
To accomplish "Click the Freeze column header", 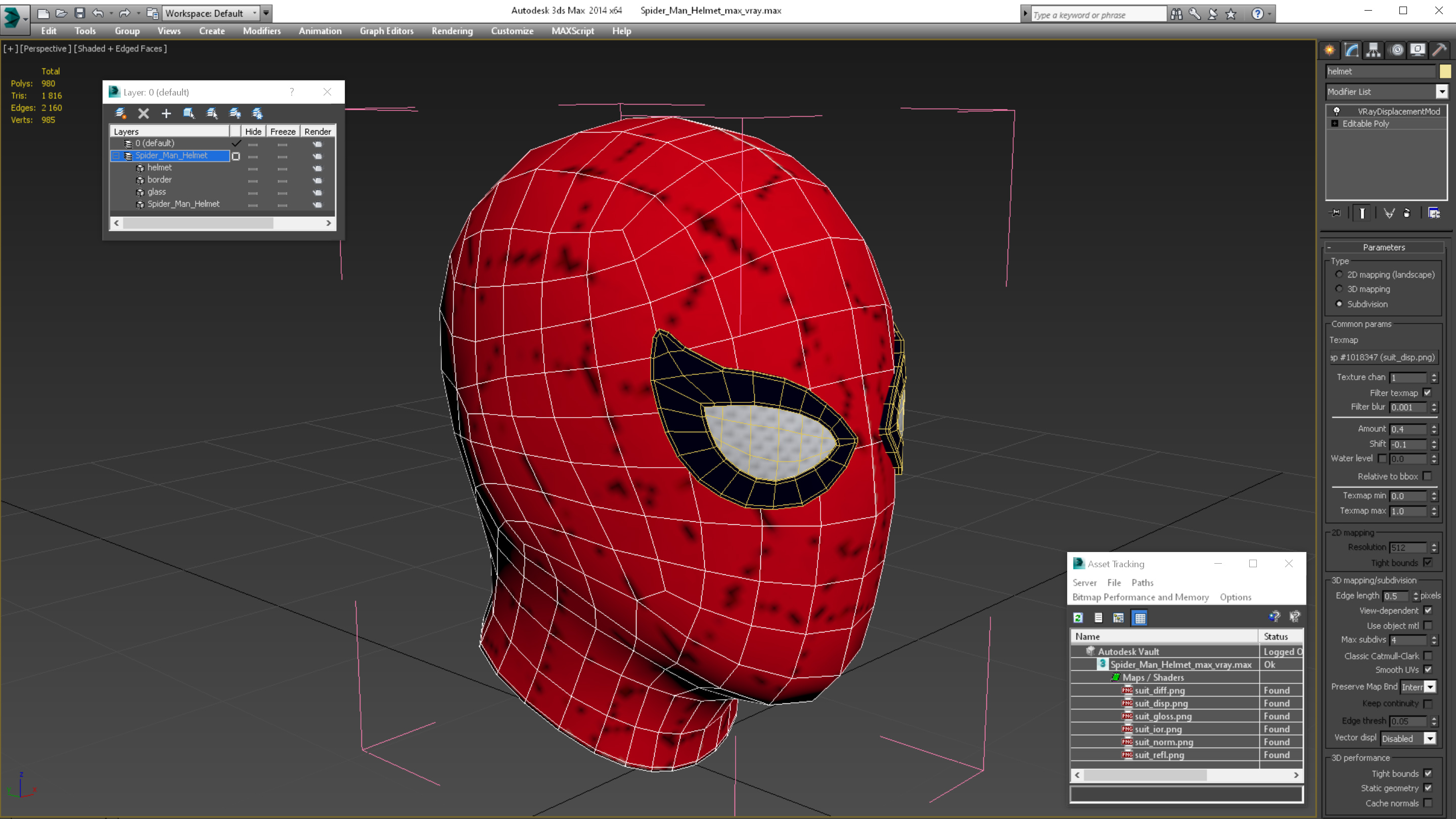I will point(283,131).
